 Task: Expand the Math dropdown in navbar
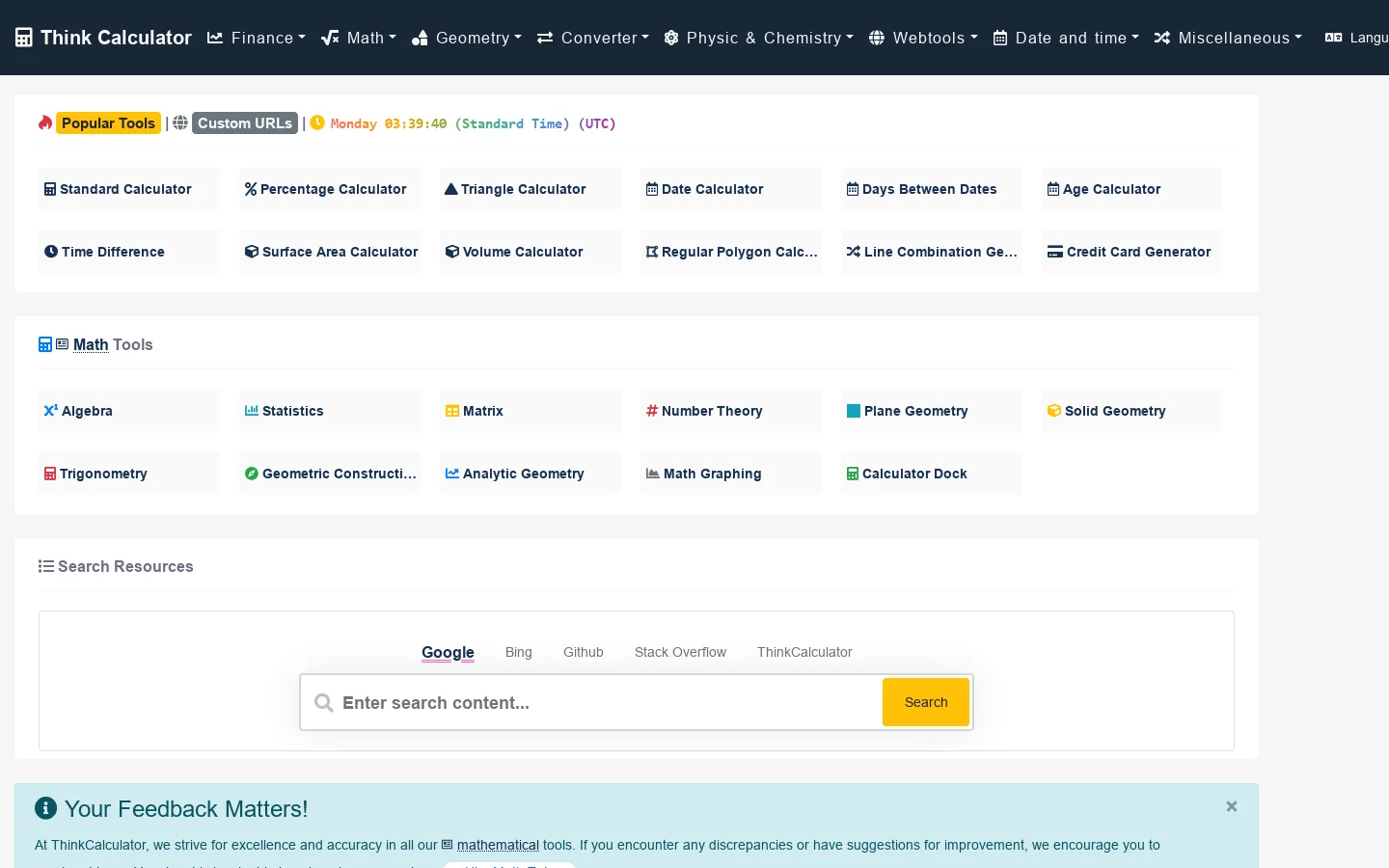pos(358,38)
